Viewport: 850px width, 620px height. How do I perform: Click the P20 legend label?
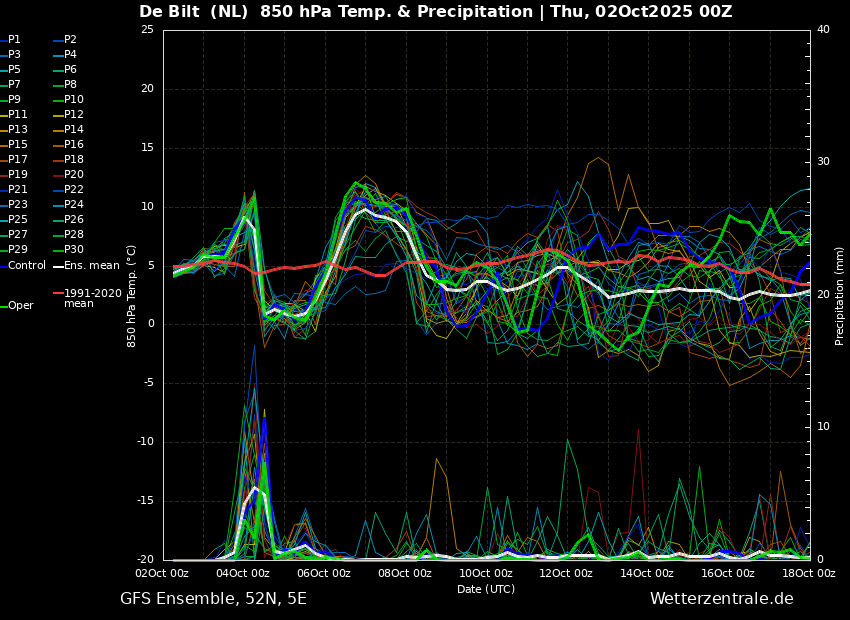point(69,175)
